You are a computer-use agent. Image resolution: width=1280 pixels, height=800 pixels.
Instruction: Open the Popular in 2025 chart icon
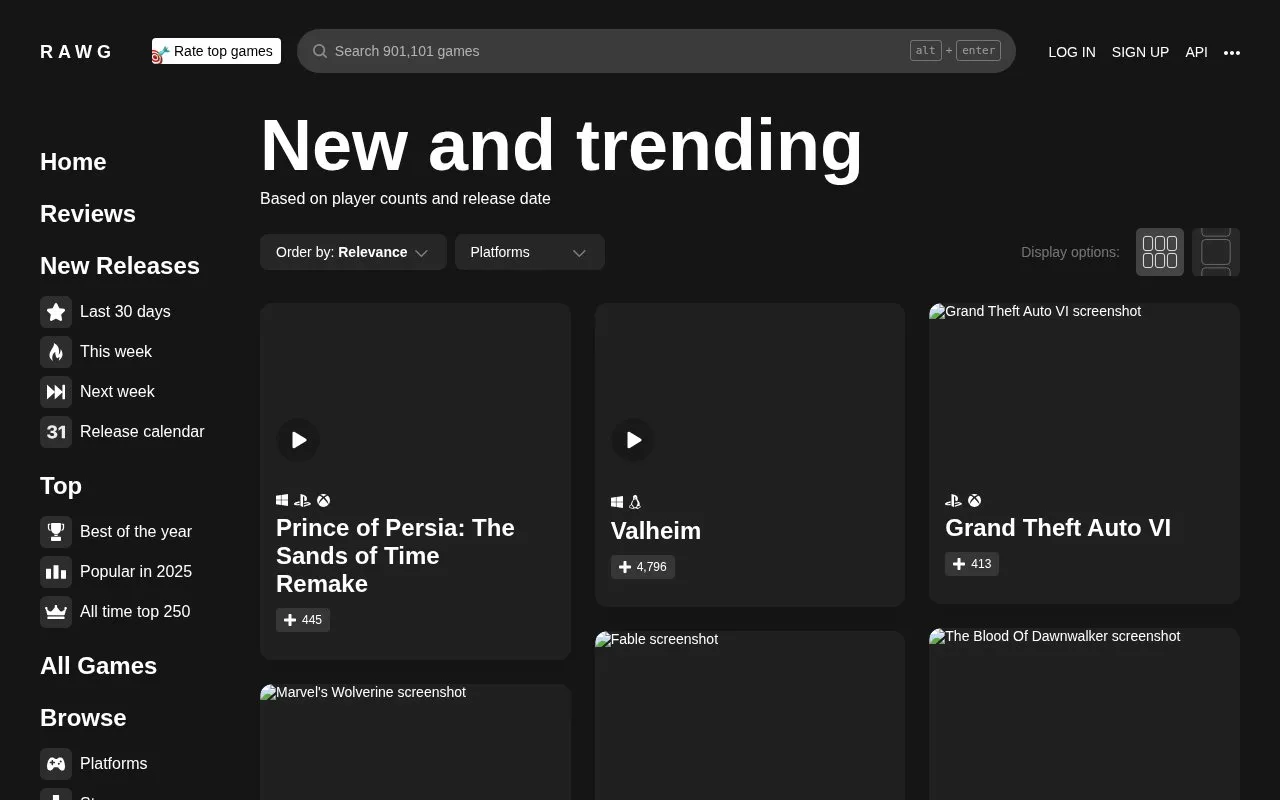(x=56, y=572)
